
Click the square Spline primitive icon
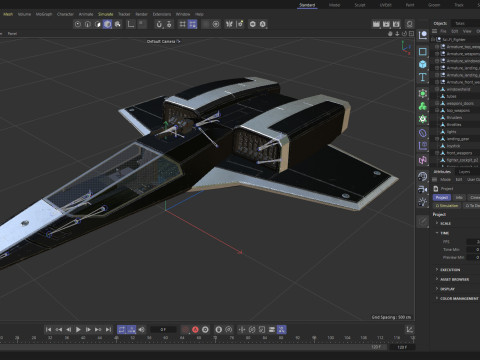point(423,51)
